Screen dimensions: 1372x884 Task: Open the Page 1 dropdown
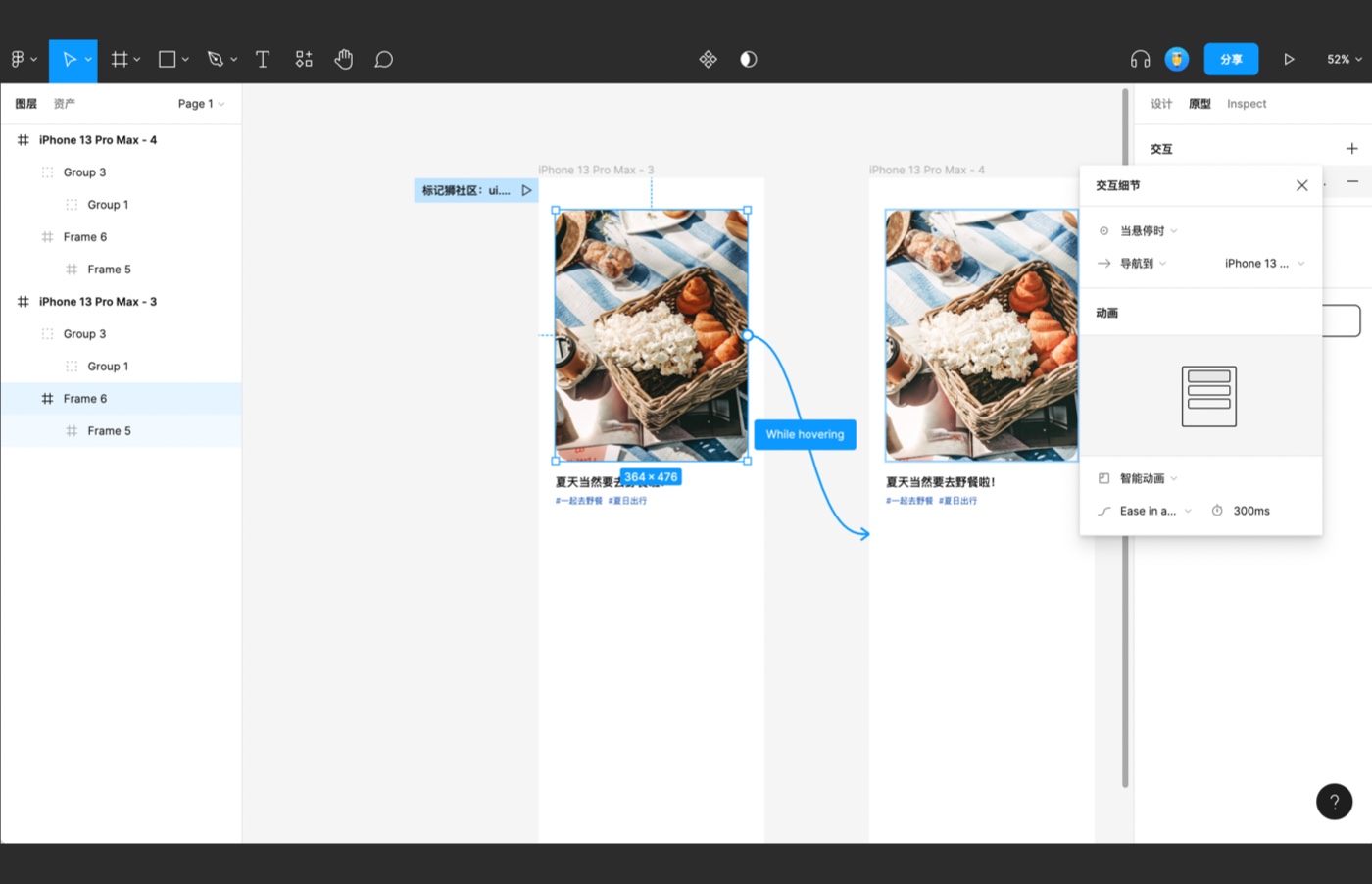[201, 104]
